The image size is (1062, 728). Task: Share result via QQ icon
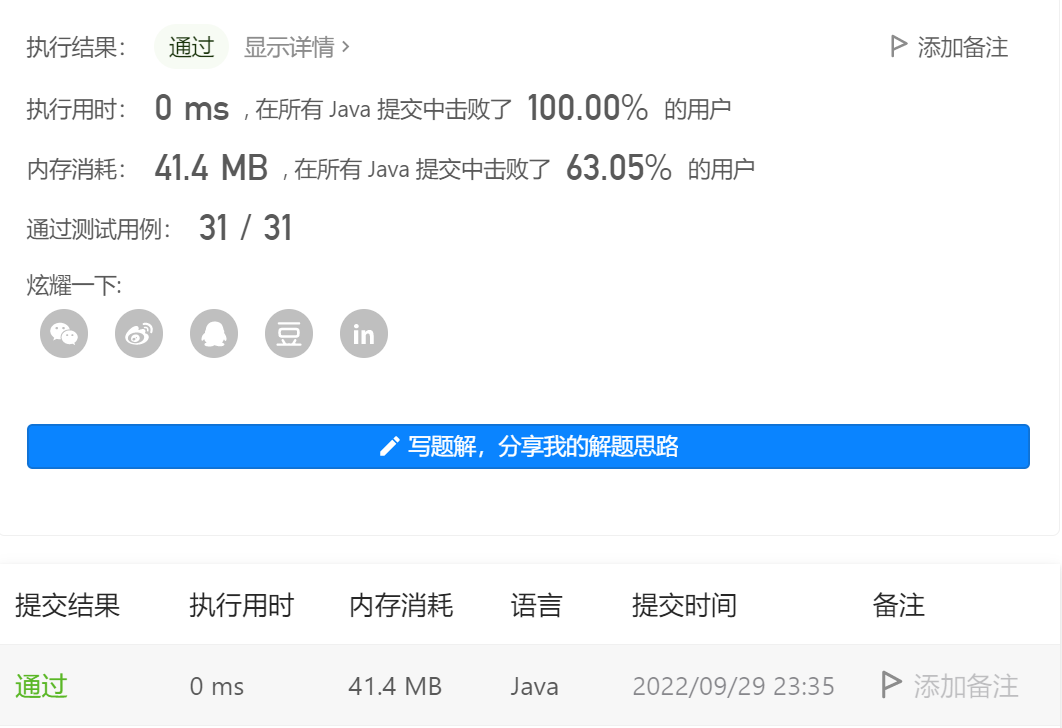coord(213,333)
